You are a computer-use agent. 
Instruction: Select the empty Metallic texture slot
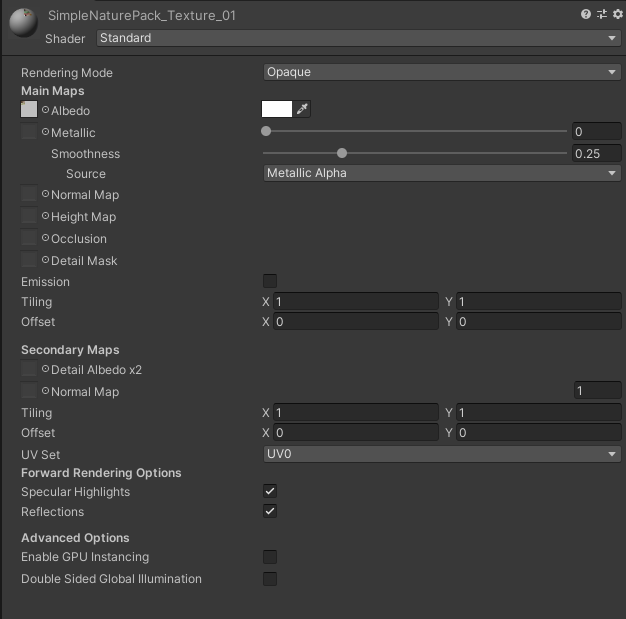point(29,131)
